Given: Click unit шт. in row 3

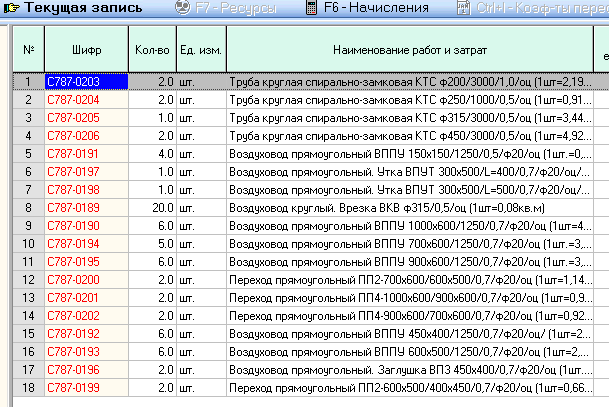Looking at the screenshot, I should coord(201,118).
